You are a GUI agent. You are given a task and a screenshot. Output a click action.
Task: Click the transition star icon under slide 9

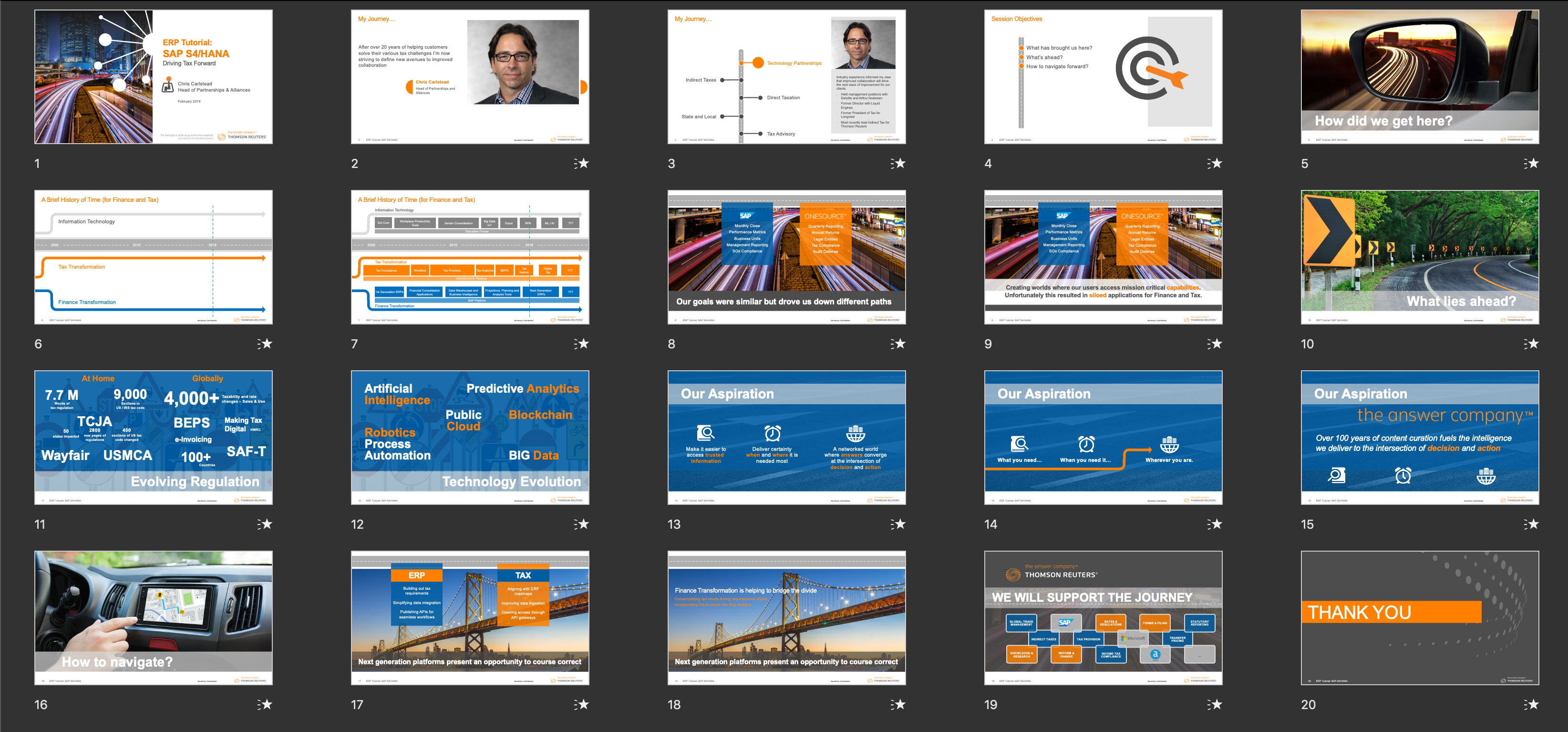[1215, 344]
